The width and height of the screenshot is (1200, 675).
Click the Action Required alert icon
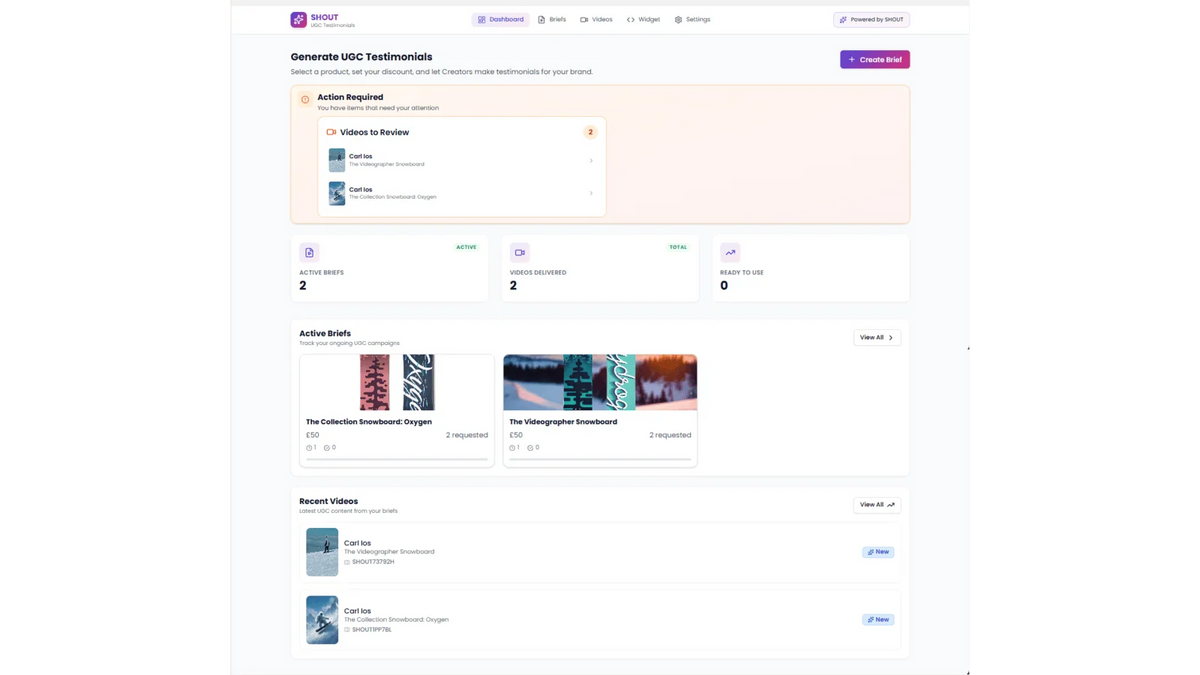tap(305, 100)
